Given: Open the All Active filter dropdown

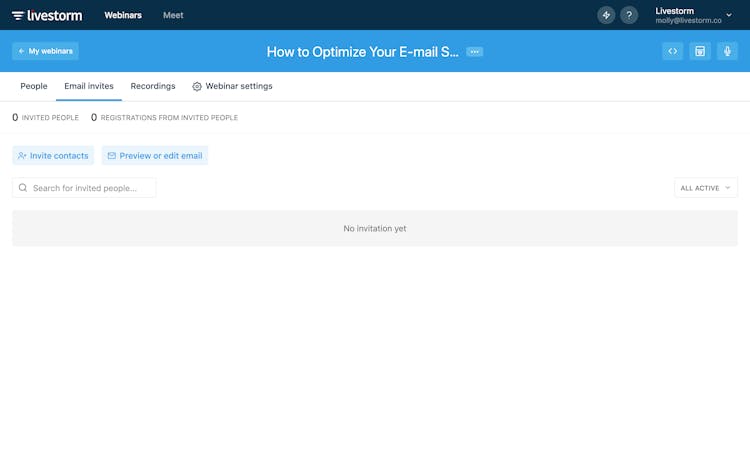Looking at the screenshot, I should coord(706,188).
